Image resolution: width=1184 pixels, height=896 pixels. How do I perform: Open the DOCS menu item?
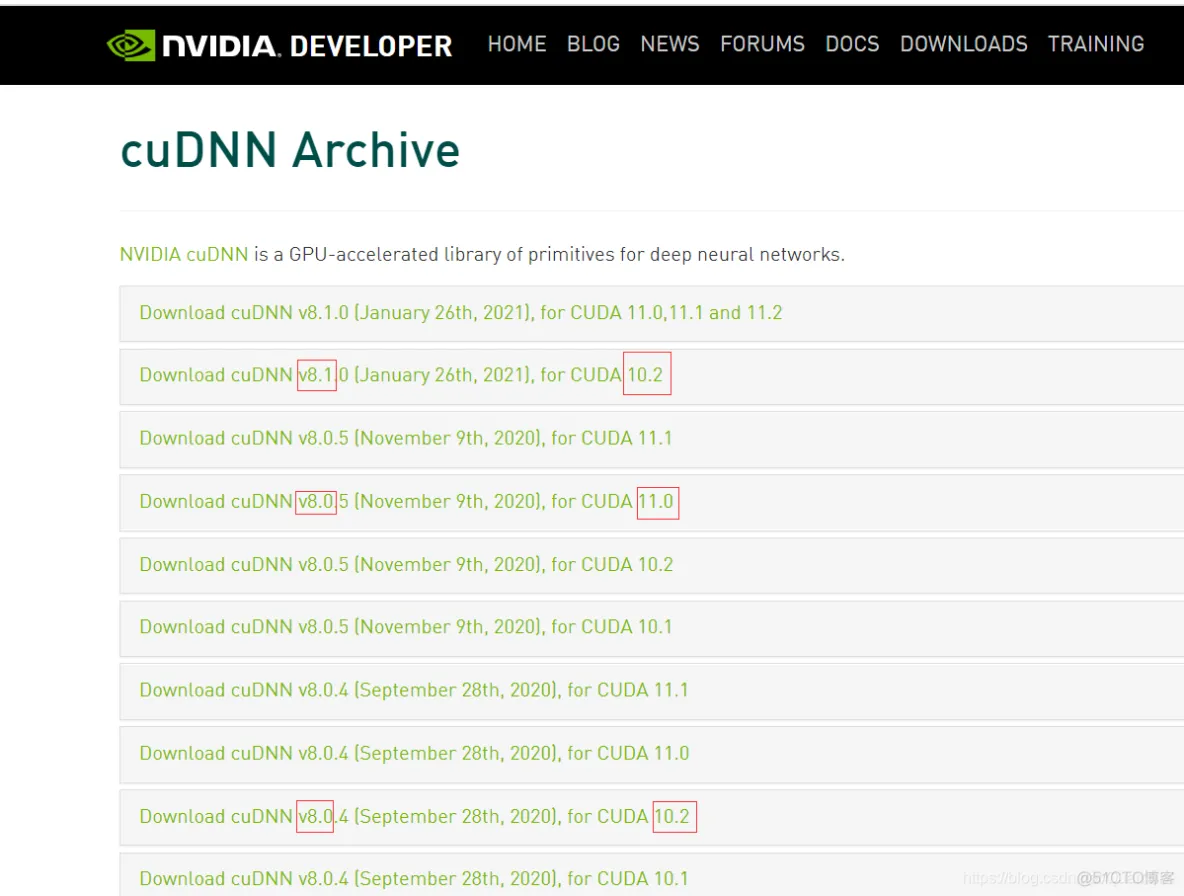click(852, 45)
